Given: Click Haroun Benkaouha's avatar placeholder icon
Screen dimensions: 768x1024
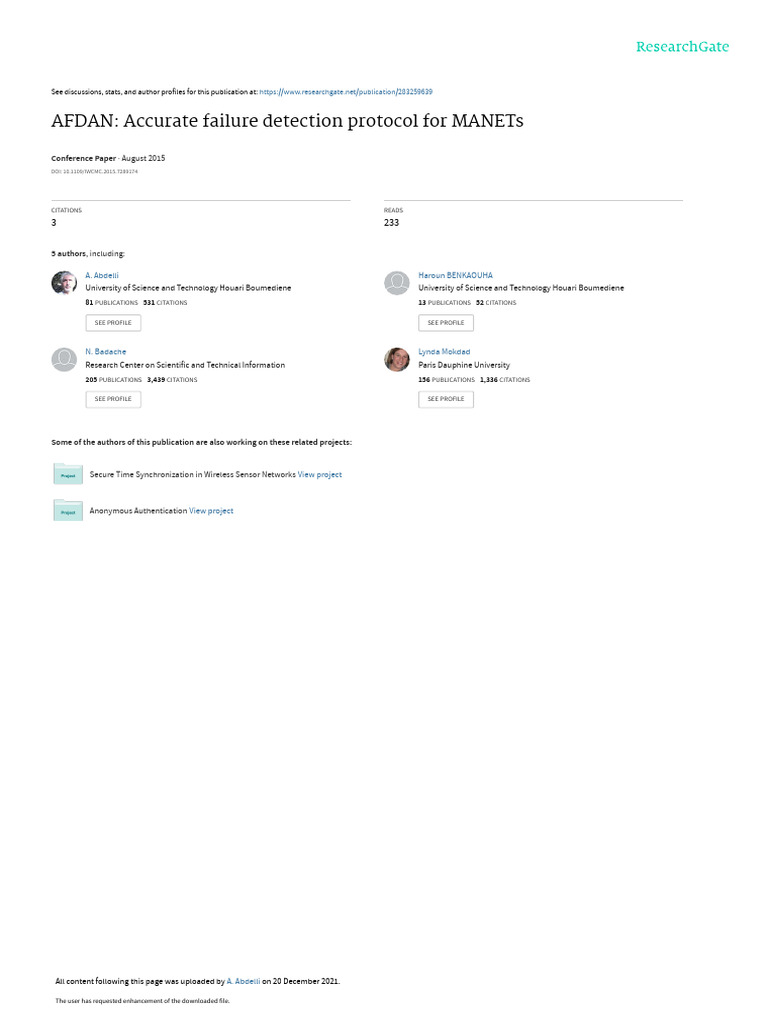Looking at the screenshot, I should coord(396,283).
